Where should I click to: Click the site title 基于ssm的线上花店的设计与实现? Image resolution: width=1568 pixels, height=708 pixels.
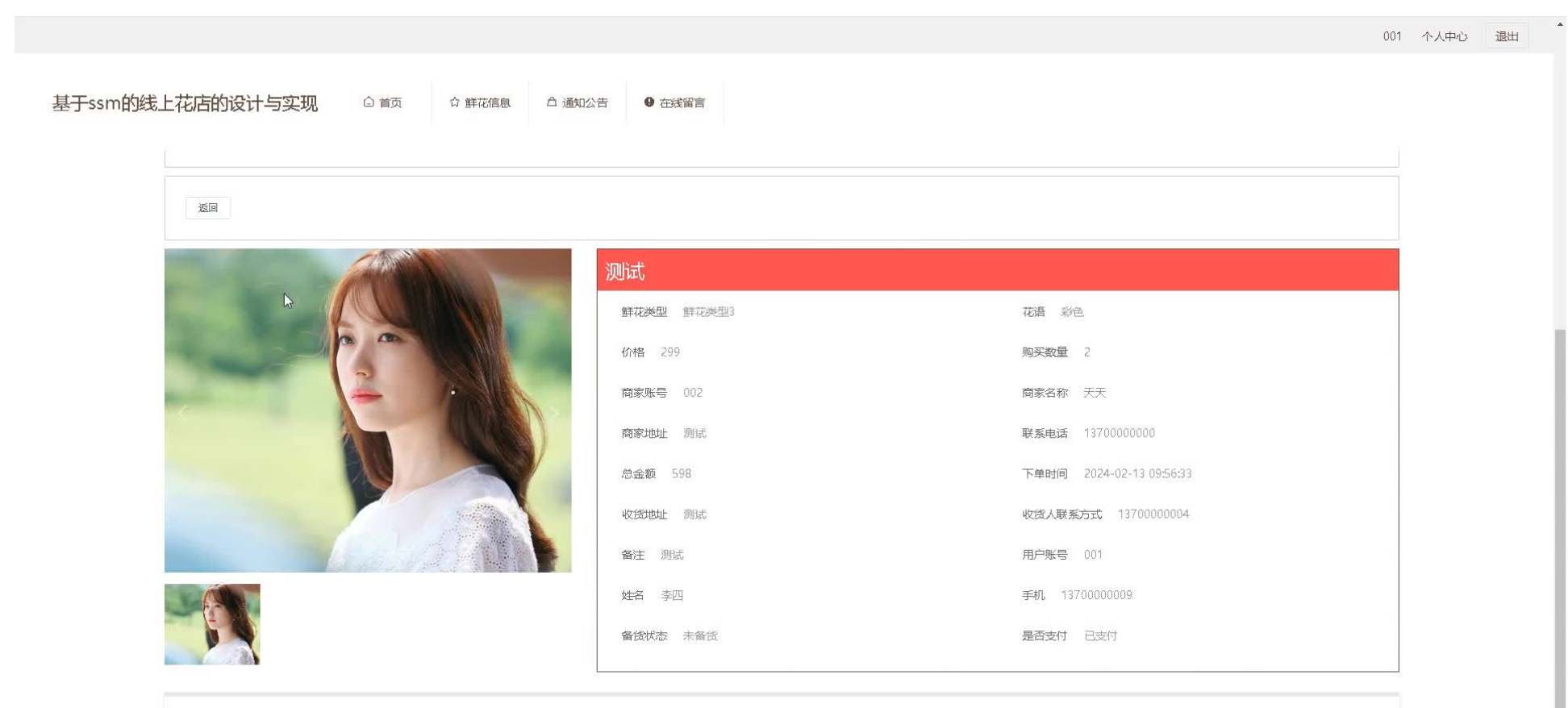[185, 103]
